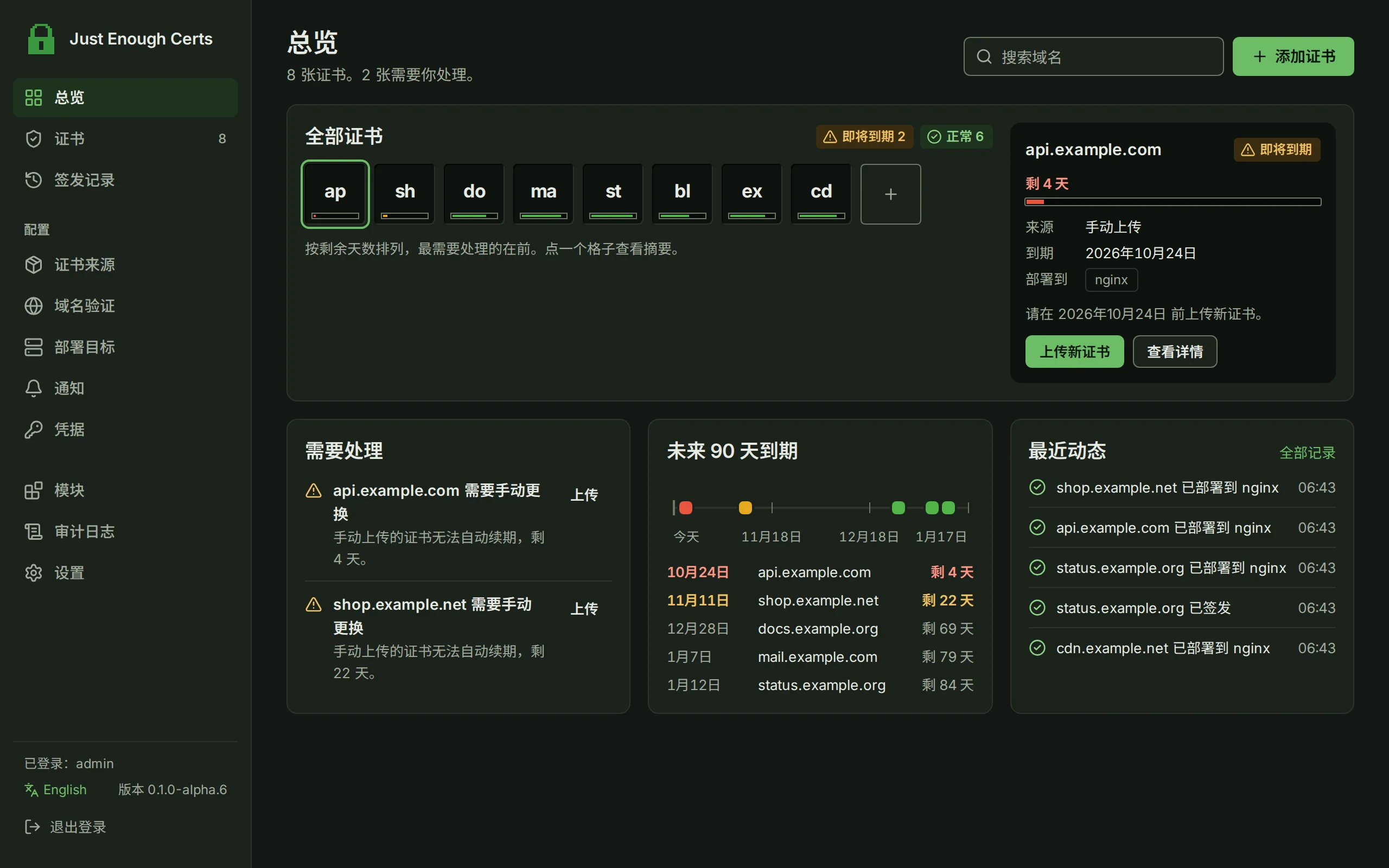Focus the 搜索域名 search field
Image resolution: width=1389 pixels, height=868 pixels.
pos(1093,56)
